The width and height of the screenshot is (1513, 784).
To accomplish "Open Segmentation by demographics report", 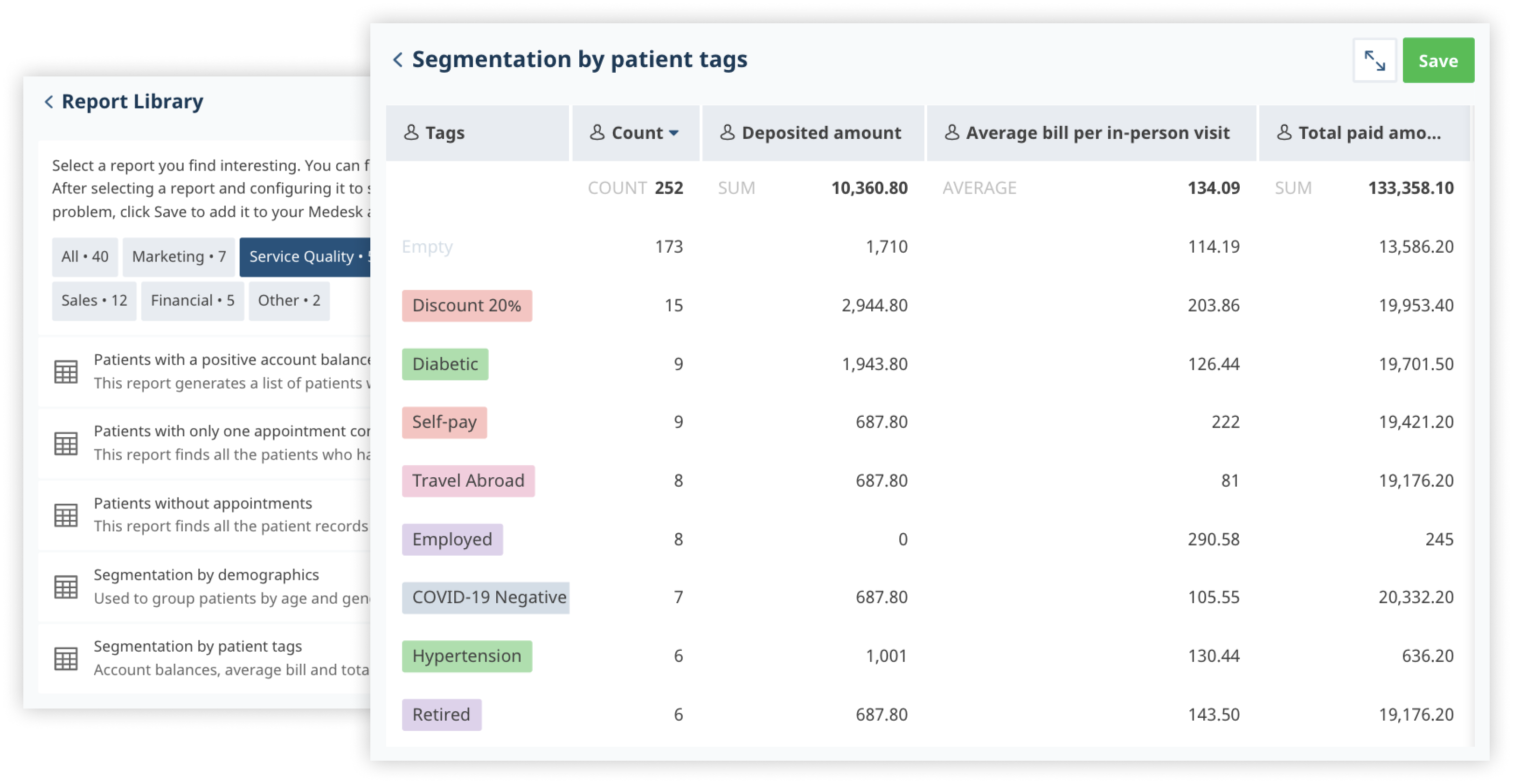I will point(204,586).
